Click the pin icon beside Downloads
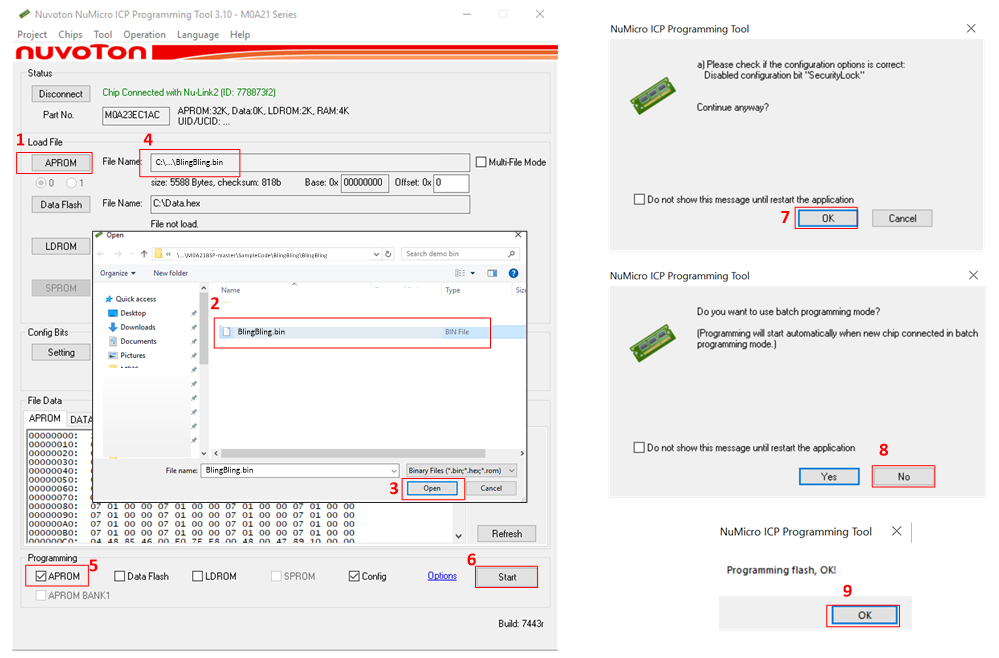Image resolution: width=999 pixels, height=658 pixels. pos(194,327)
